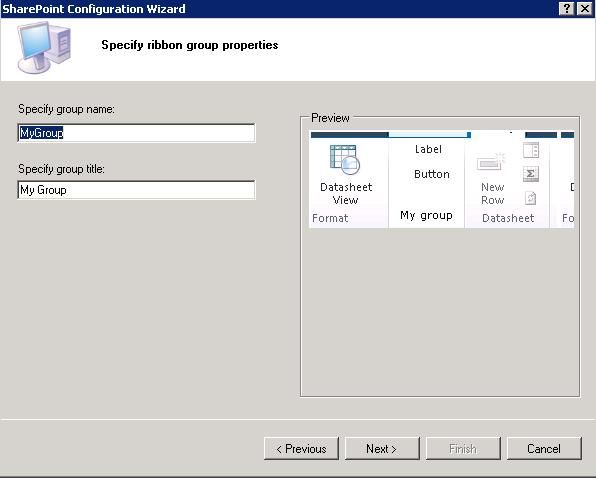Viewport: 596px width, 478px height.
Task: Click the Preview group box label
Action: click(330, 118)
